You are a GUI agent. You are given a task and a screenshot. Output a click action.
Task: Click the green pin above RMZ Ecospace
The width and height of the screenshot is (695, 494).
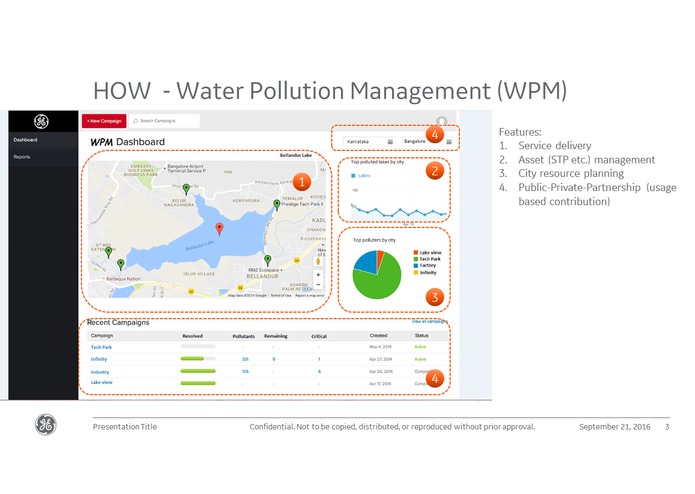click(267, 260)
